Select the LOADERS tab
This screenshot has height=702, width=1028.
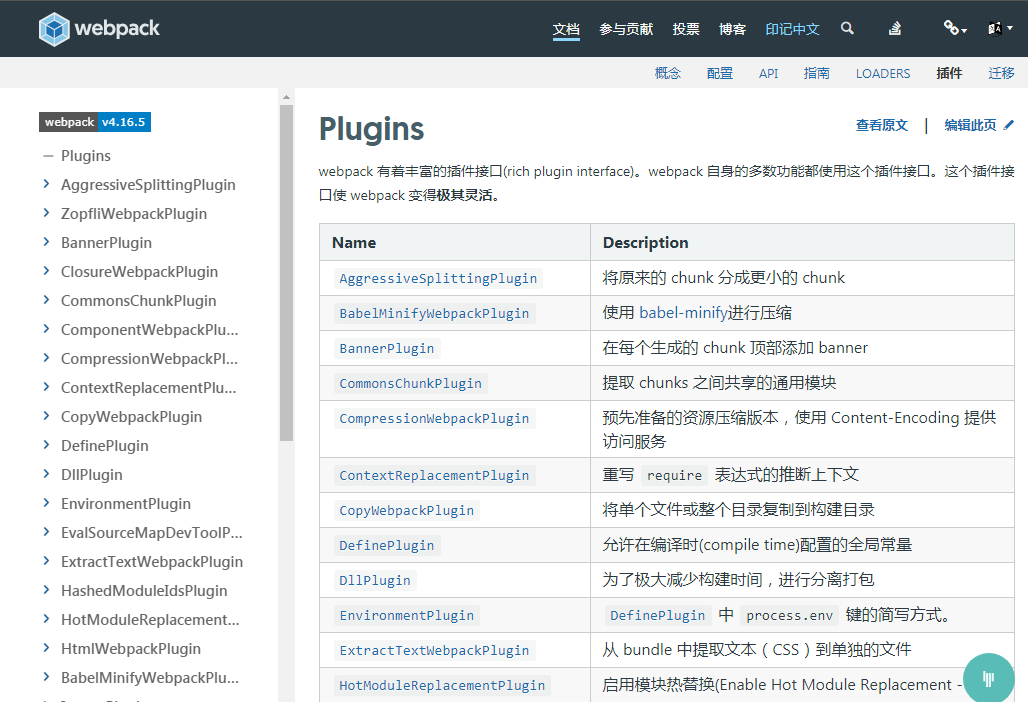click(882, 73)
